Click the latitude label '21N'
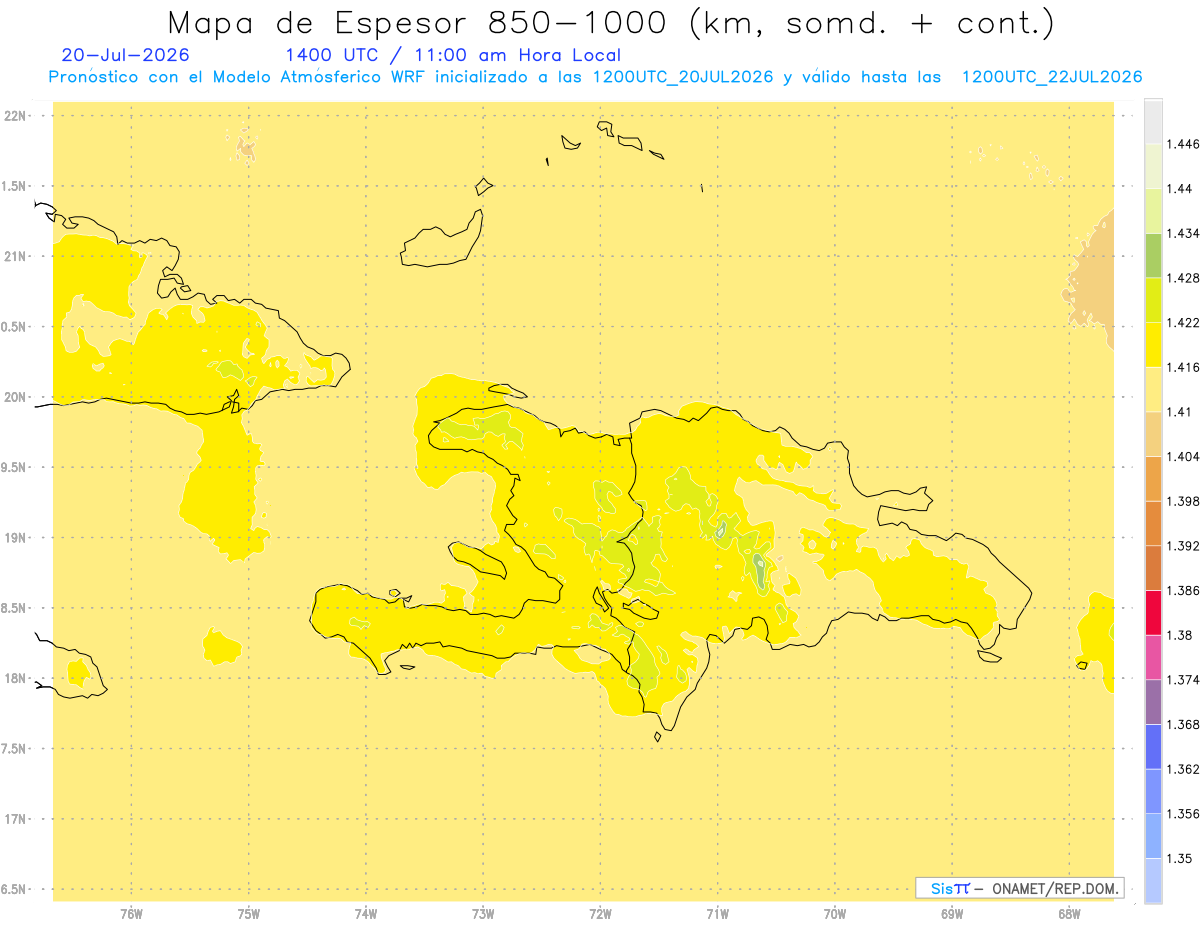The height and width of the screenshot is (927, 1200). coord(15,257)
